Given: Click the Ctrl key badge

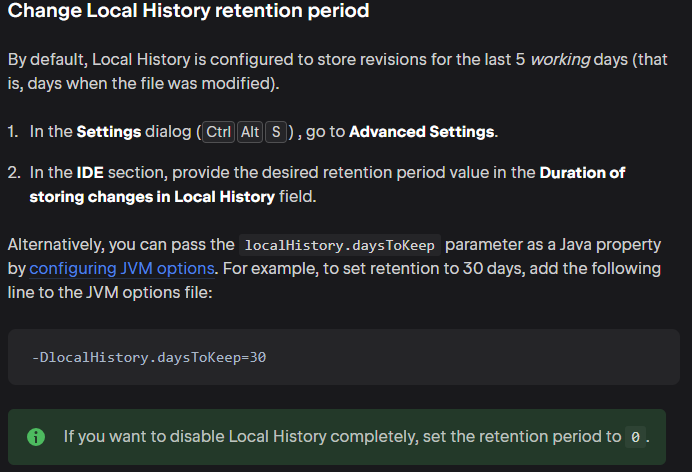Looking at the screenshot, I should point(218,132).
